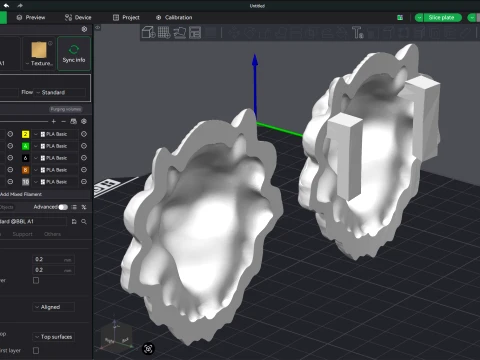The height and width of the screenshot is (360, 480).
Task: Click the orange filament 8 color swatch
Action: (25, 170)
